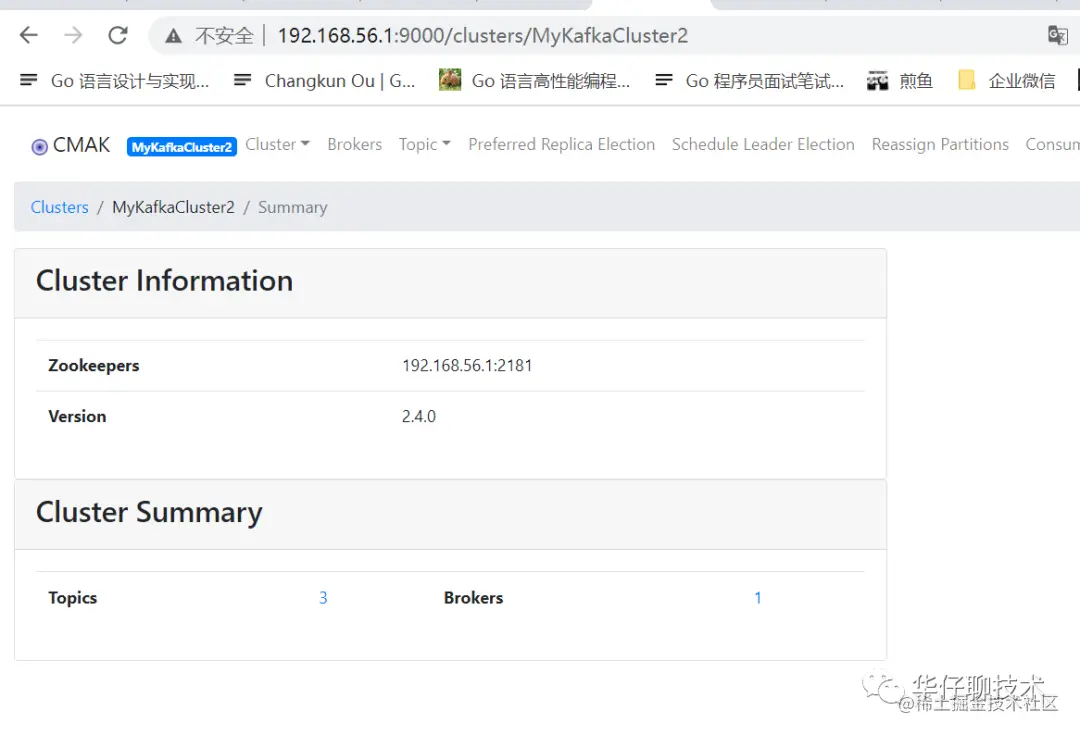Click the Clusters breadcrumb link
This screenshot has height=735, width=1080.
click(60, 207)
